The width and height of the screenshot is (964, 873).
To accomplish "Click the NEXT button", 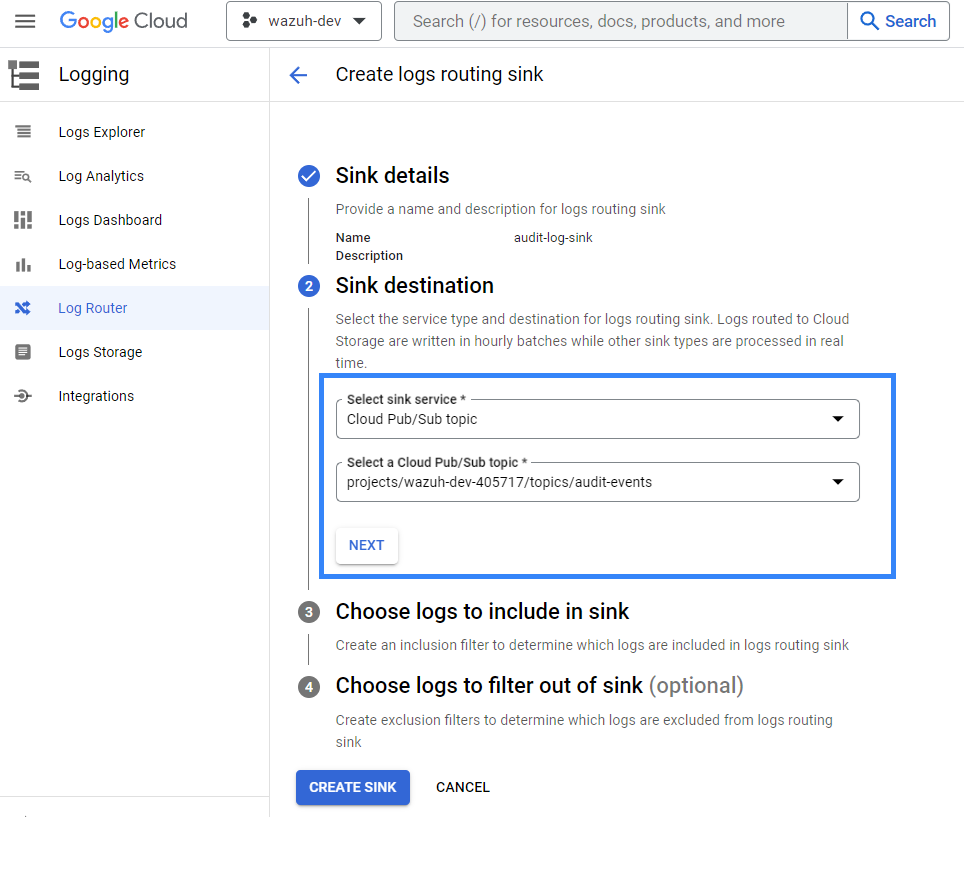I will [x=366, y=545].
